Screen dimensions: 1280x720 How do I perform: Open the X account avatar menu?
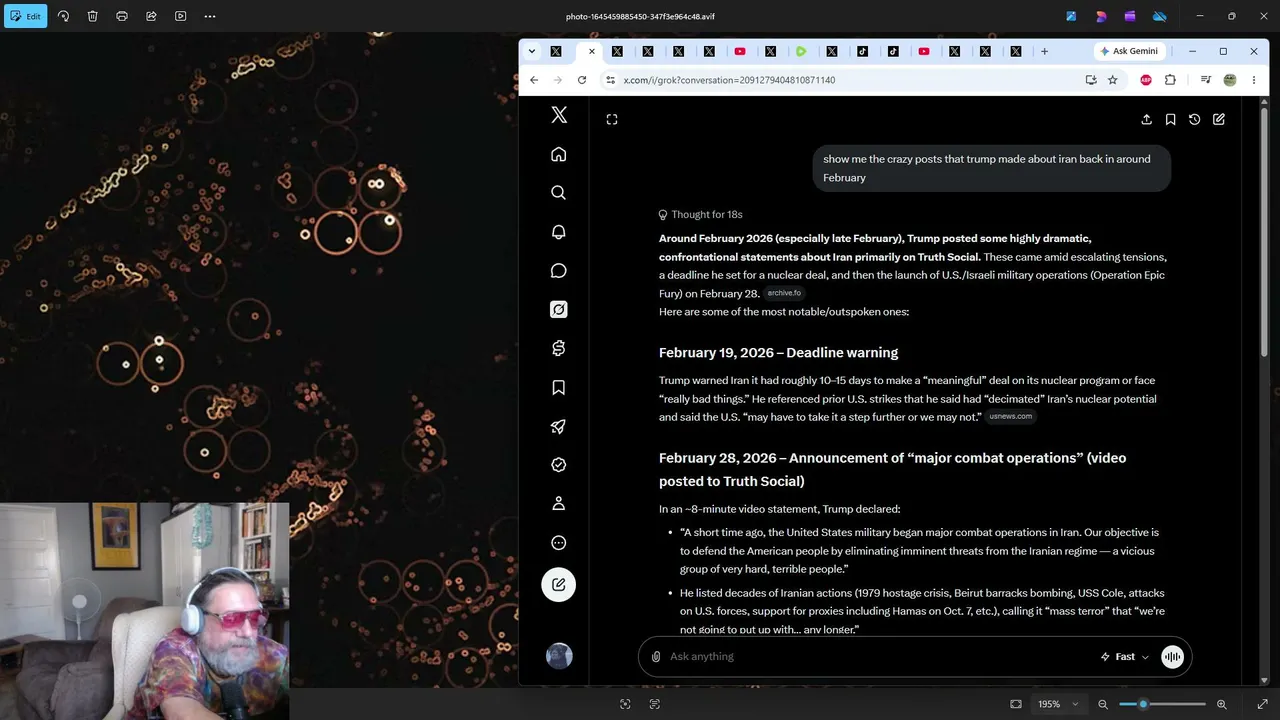tap(559, 656)
